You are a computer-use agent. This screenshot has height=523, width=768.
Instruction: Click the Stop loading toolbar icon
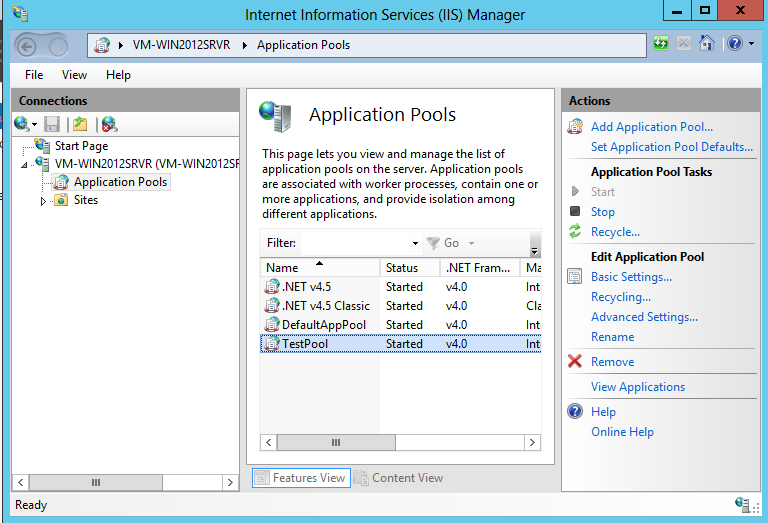click(x=683, y=44)
